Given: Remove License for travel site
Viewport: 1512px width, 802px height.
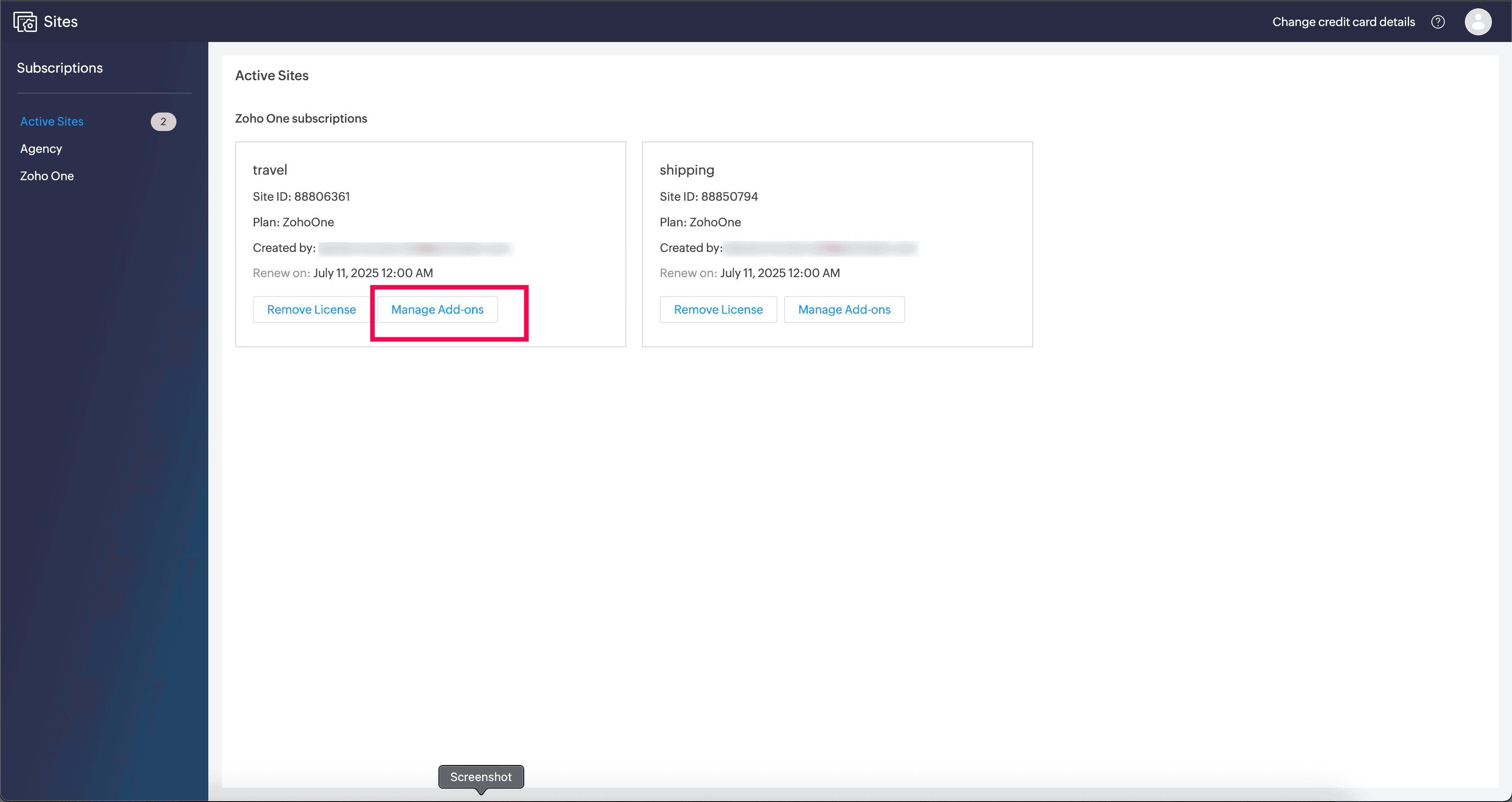Looking at the screenshot, I should click(x=311, y=309).
